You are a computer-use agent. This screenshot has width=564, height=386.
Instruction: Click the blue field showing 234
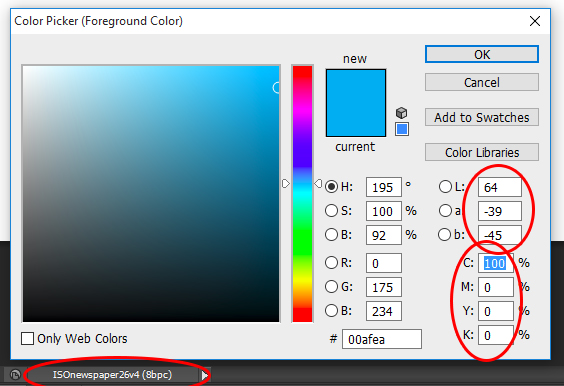[383, 311]
